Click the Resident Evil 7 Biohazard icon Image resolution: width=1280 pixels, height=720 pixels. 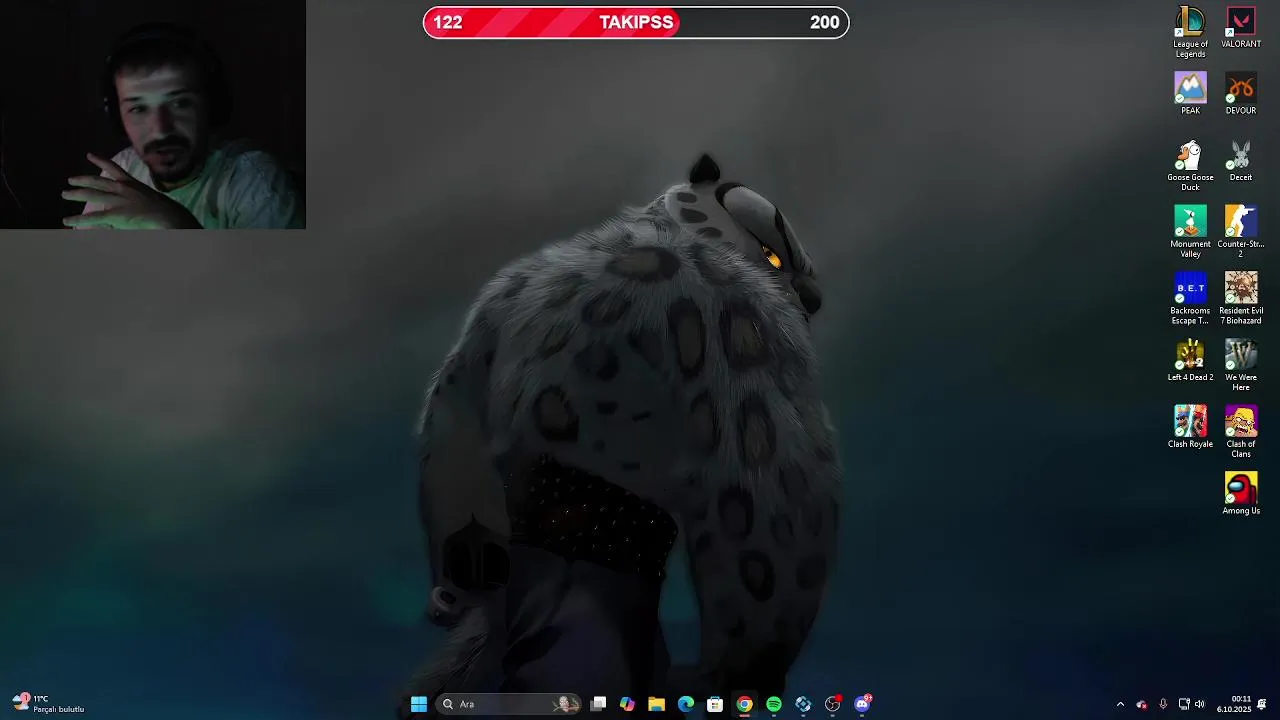click(x=1241, y=299)
